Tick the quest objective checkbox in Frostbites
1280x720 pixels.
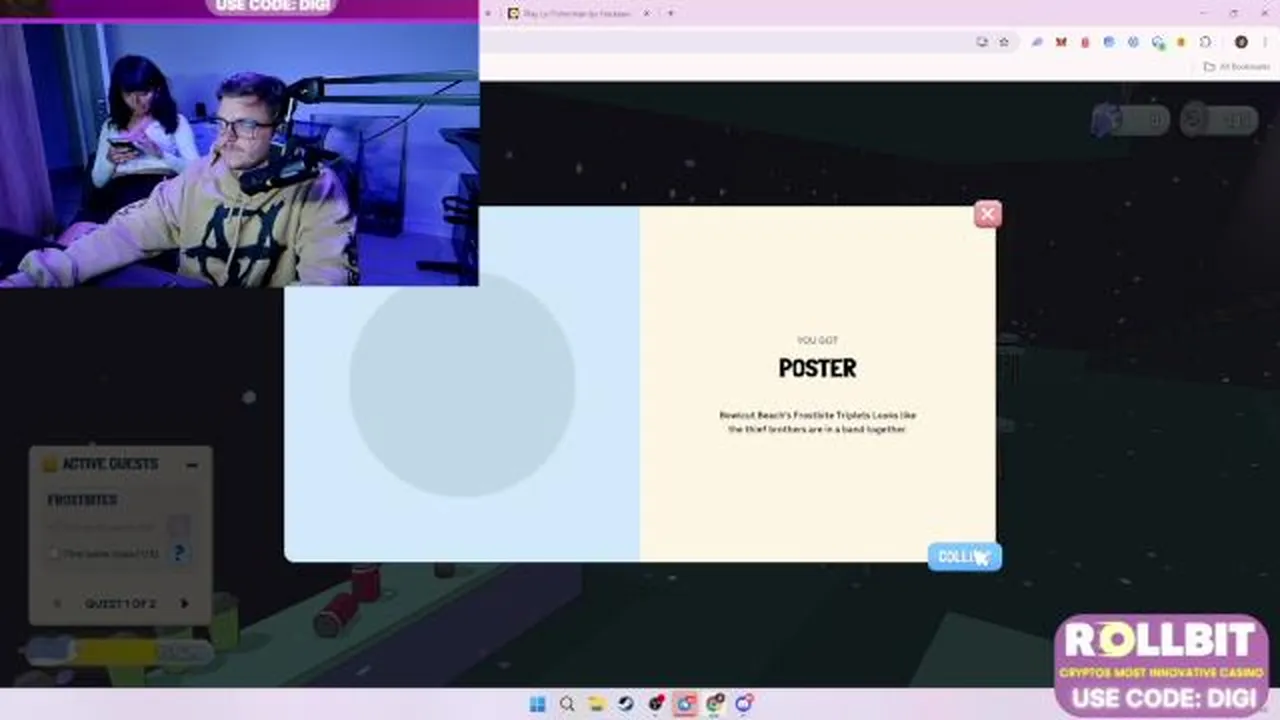click(x=54, y=553)
